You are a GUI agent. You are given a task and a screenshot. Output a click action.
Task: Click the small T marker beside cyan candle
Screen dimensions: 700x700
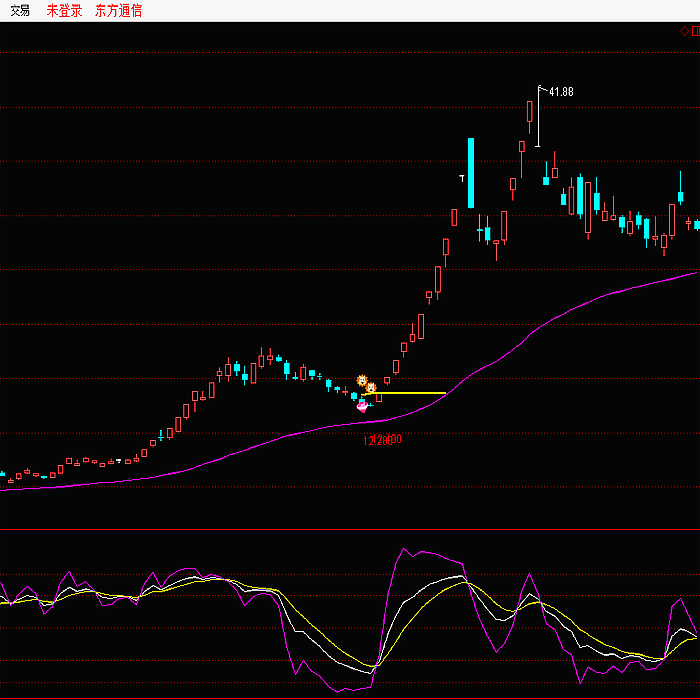coord(462,178)
